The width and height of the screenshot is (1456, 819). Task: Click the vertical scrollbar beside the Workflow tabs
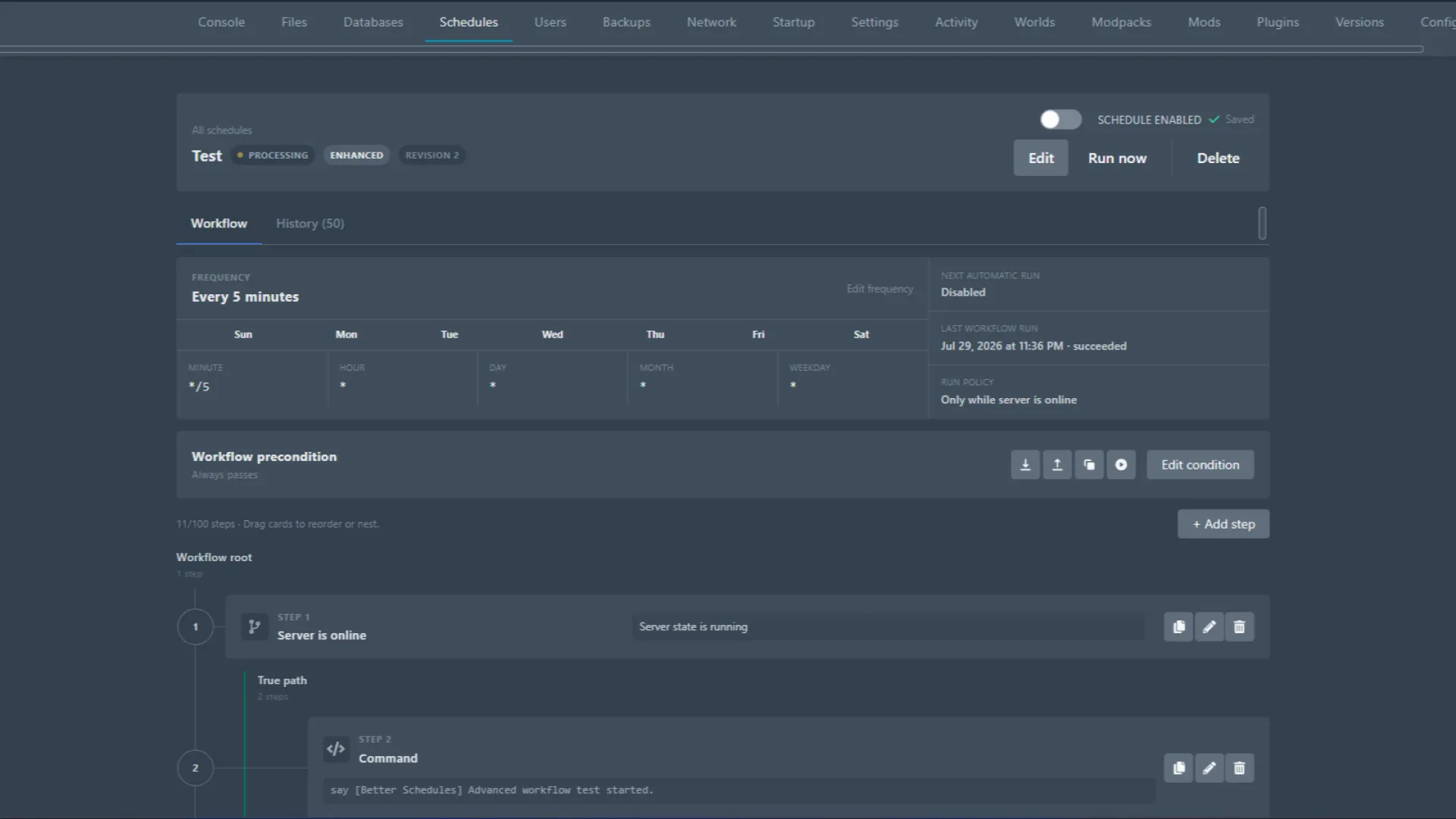point(1263,223)
